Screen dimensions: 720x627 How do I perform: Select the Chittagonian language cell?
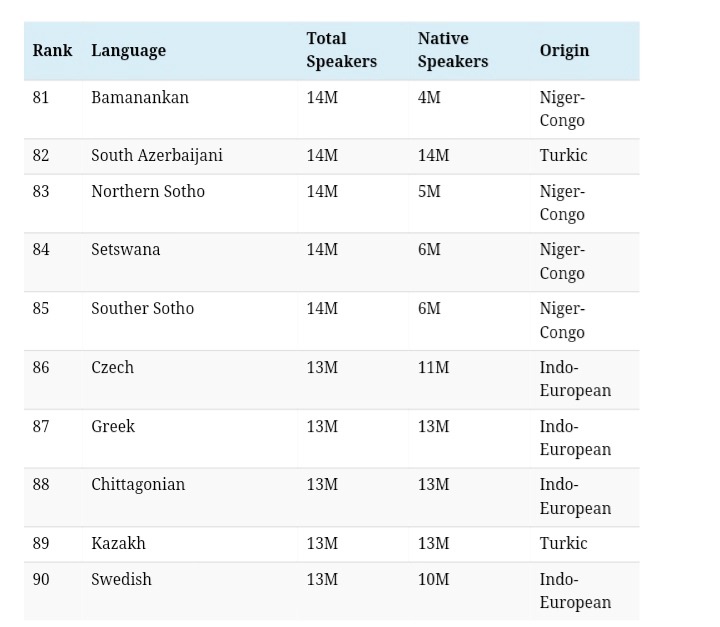coord(138,485)
